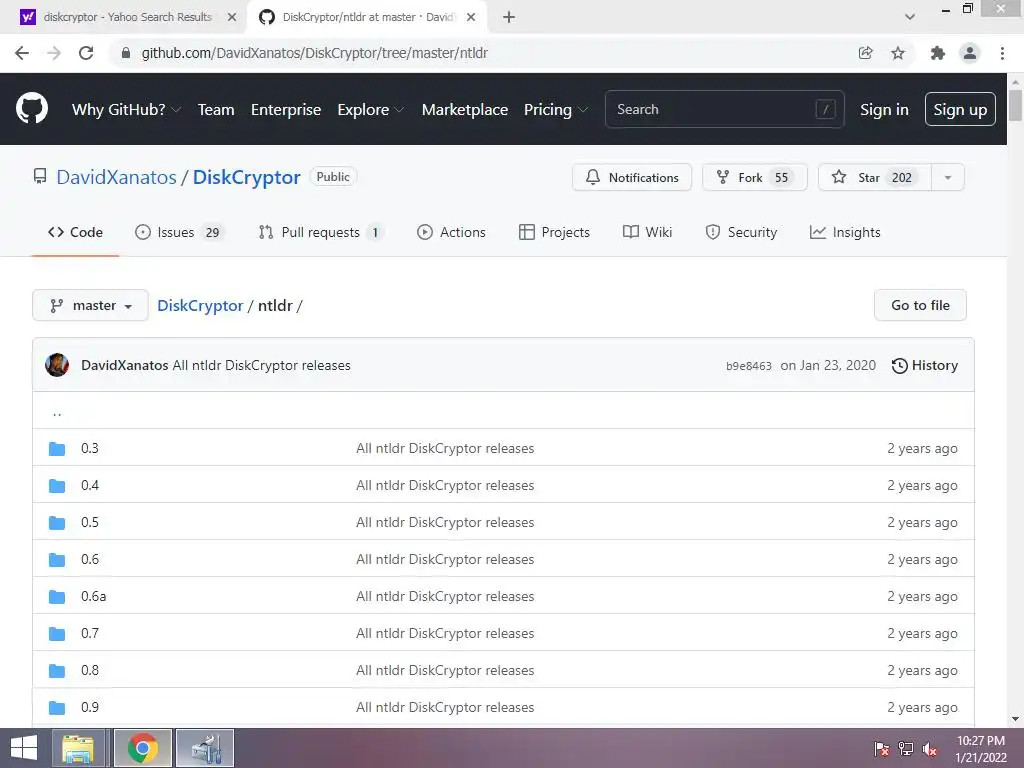Click the Notifications button
This screenshot has height=768, width=1024.
(x=632, y=177)
